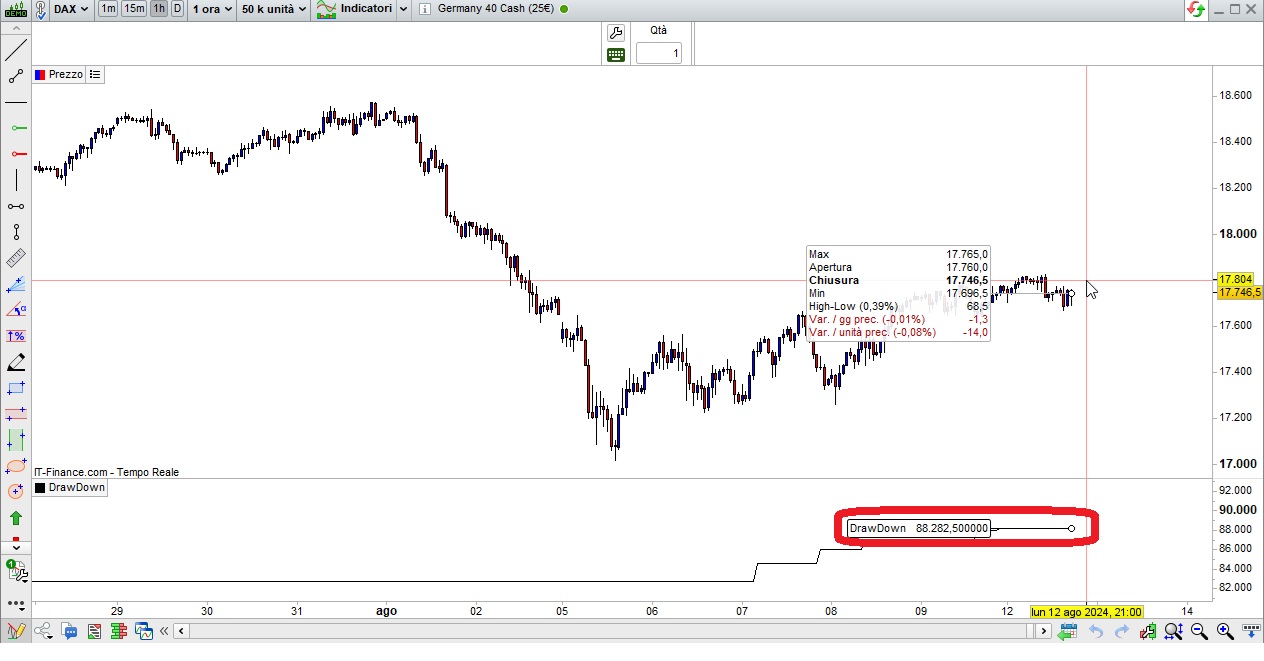
Task: Open the share chart icon
Action: (x=43, y=631)
